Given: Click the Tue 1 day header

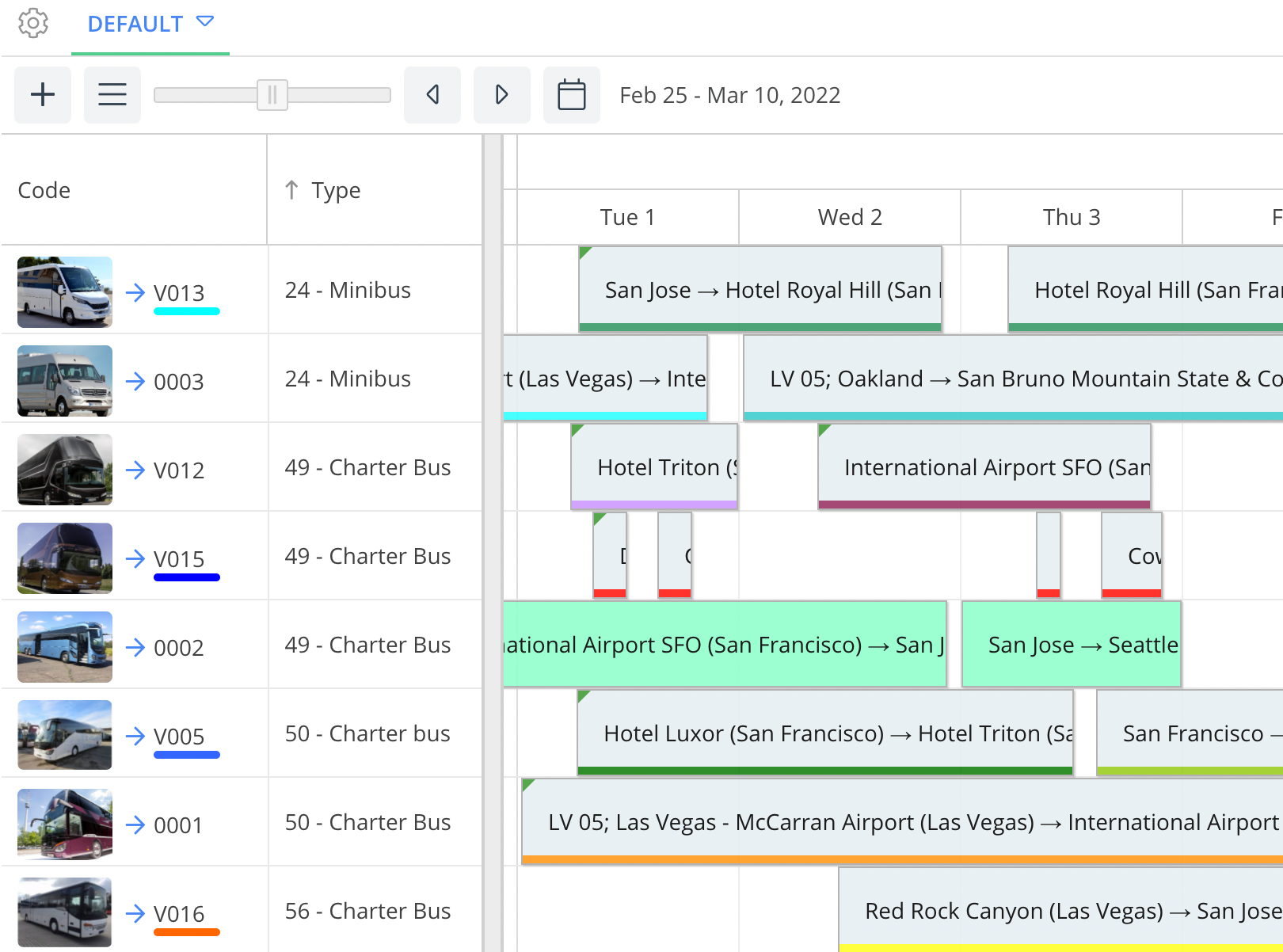Looking at the screenshot, I should point(628,217).
